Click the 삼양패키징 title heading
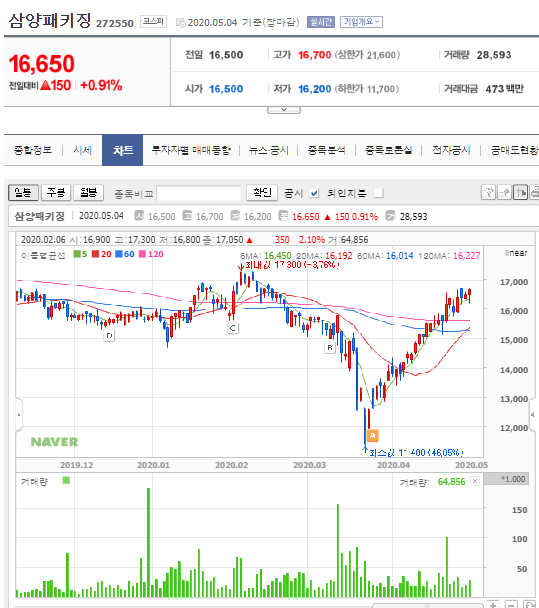The width and height of the screenshot is (539, 608). pos(50,20)
